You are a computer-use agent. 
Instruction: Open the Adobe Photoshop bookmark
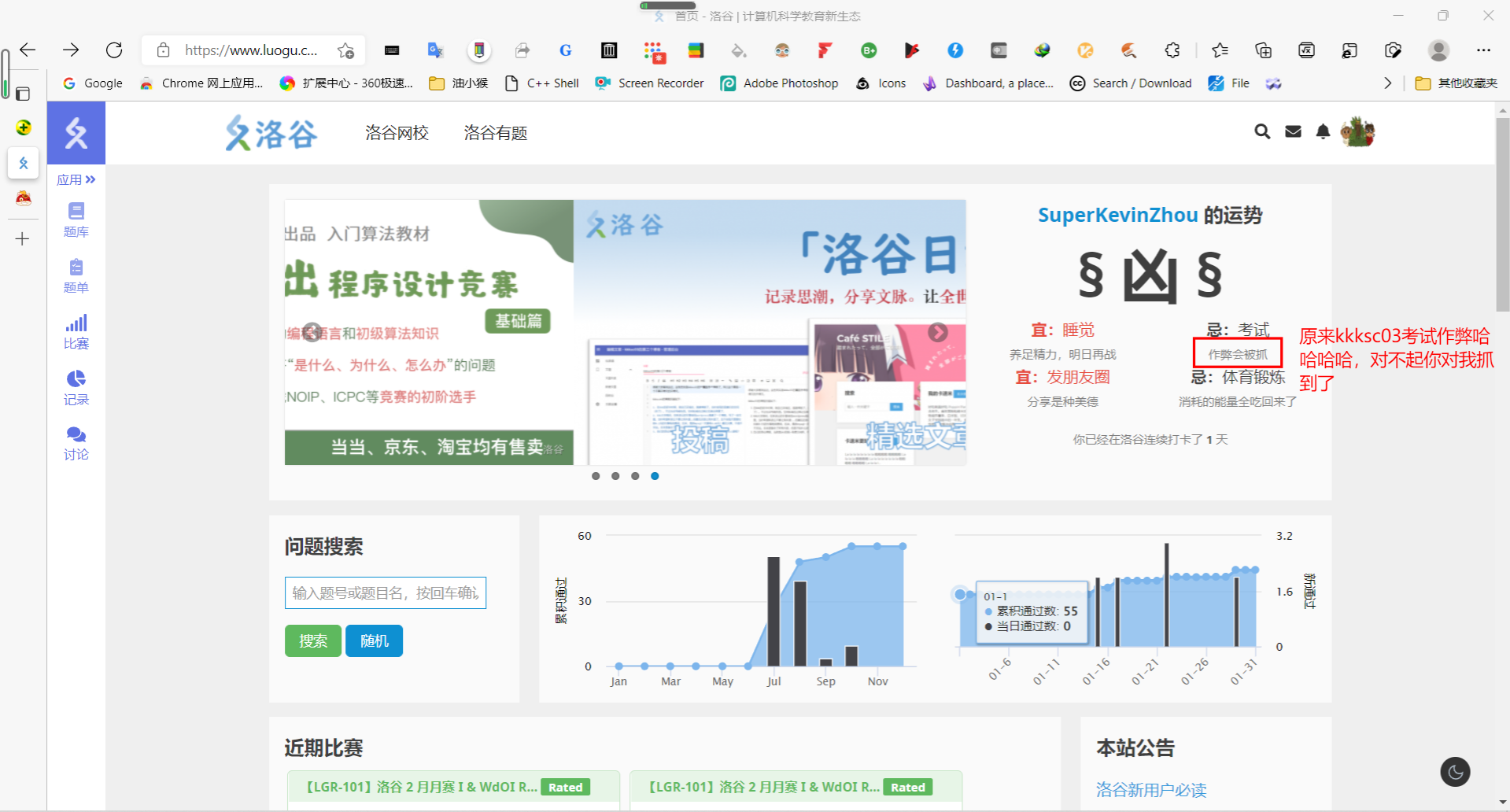[x=780, y=83]
